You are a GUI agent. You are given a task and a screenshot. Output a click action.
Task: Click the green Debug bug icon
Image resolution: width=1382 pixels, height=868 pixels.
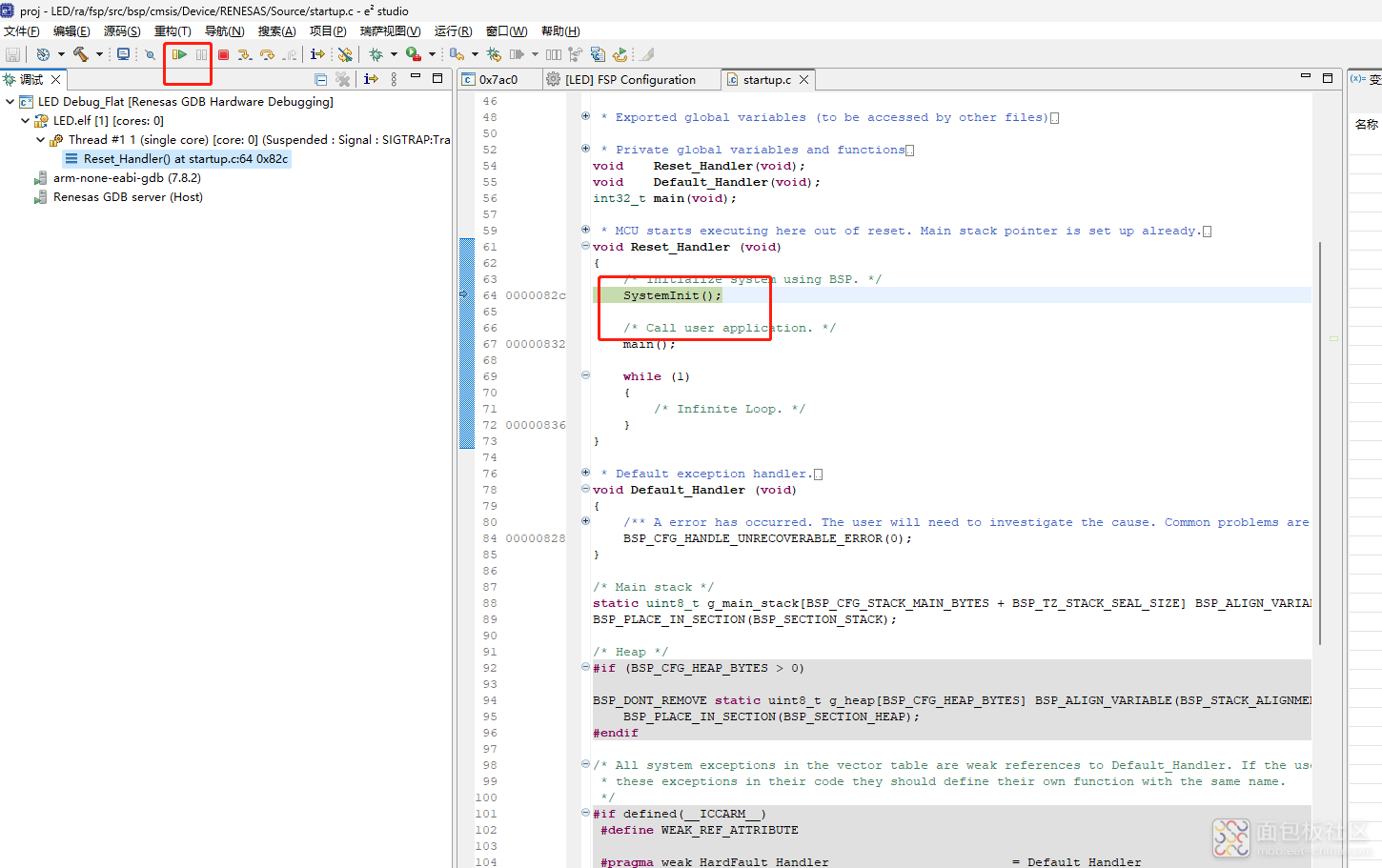[x=376, y=54]
